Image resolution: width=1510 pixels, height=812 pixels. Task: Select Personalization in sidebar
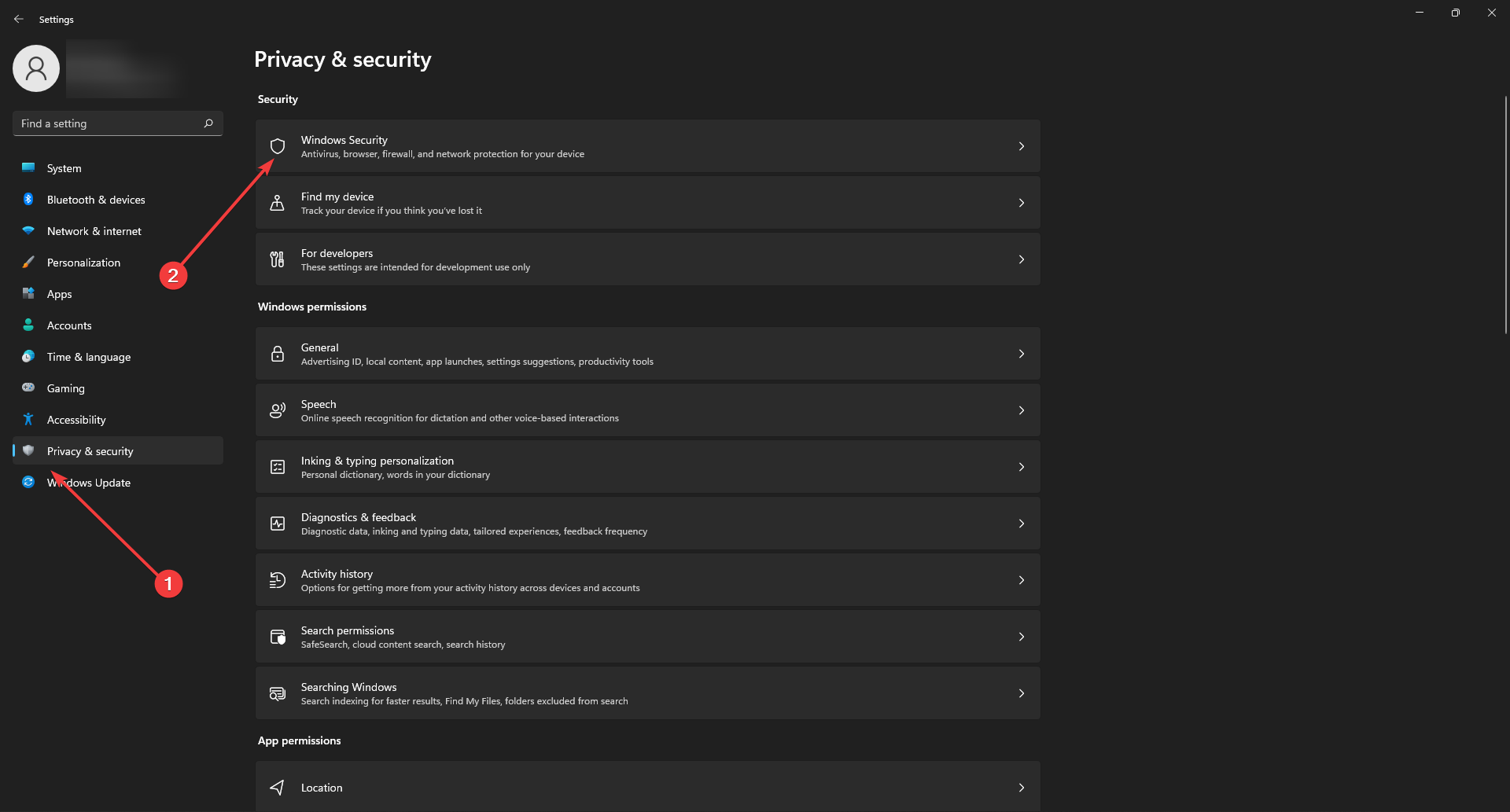click(x=118, y=263)
